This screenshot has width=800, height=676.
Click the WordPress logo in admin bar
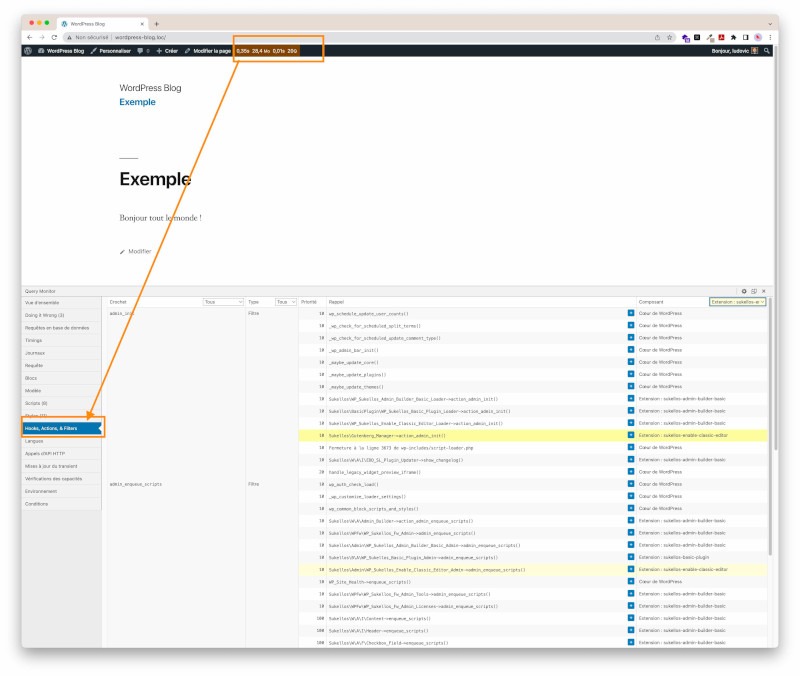(x=28, y=50)
